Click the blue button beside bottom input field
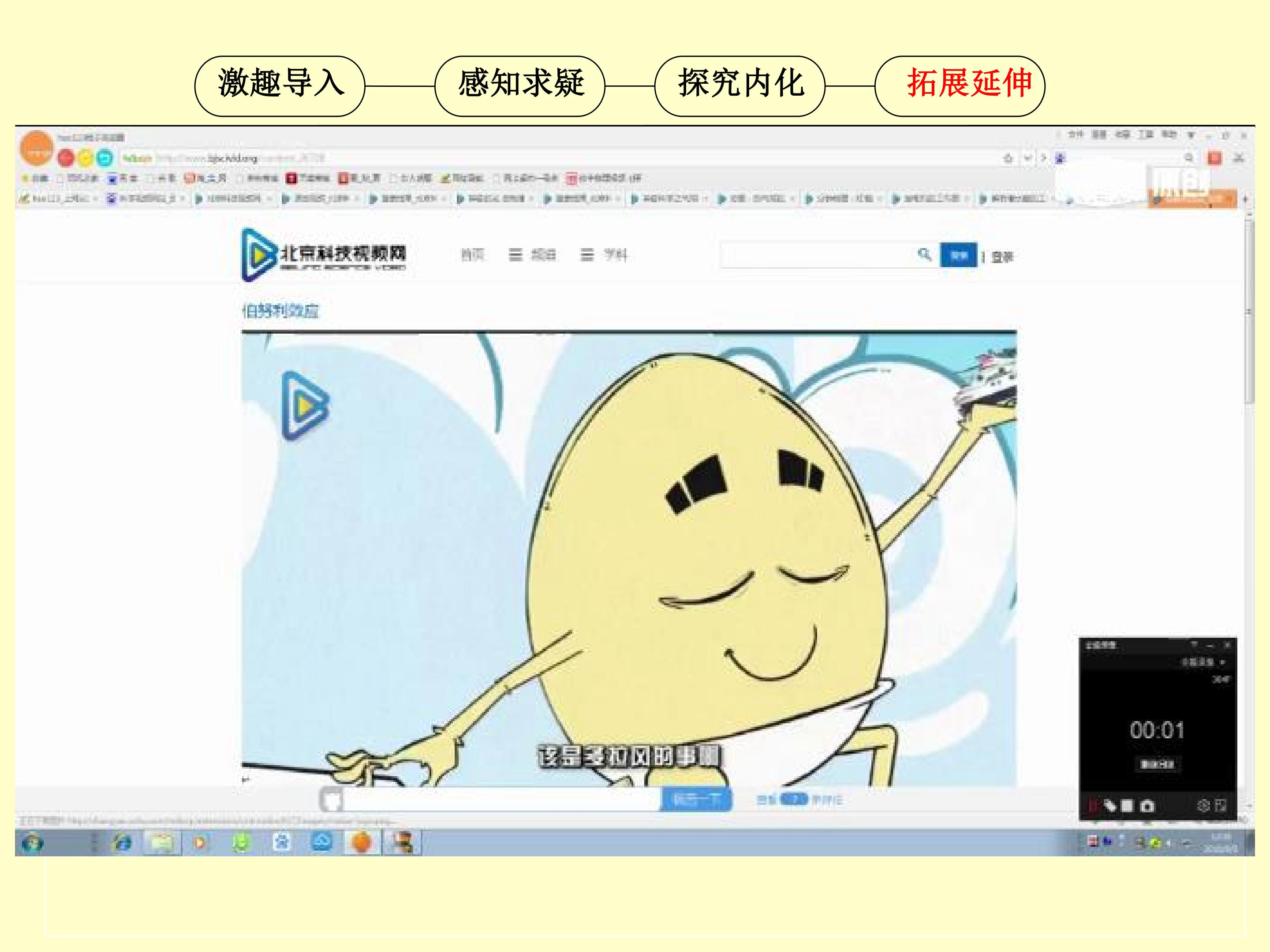This screenshot has height=952, width=1270. click(696, 799)
